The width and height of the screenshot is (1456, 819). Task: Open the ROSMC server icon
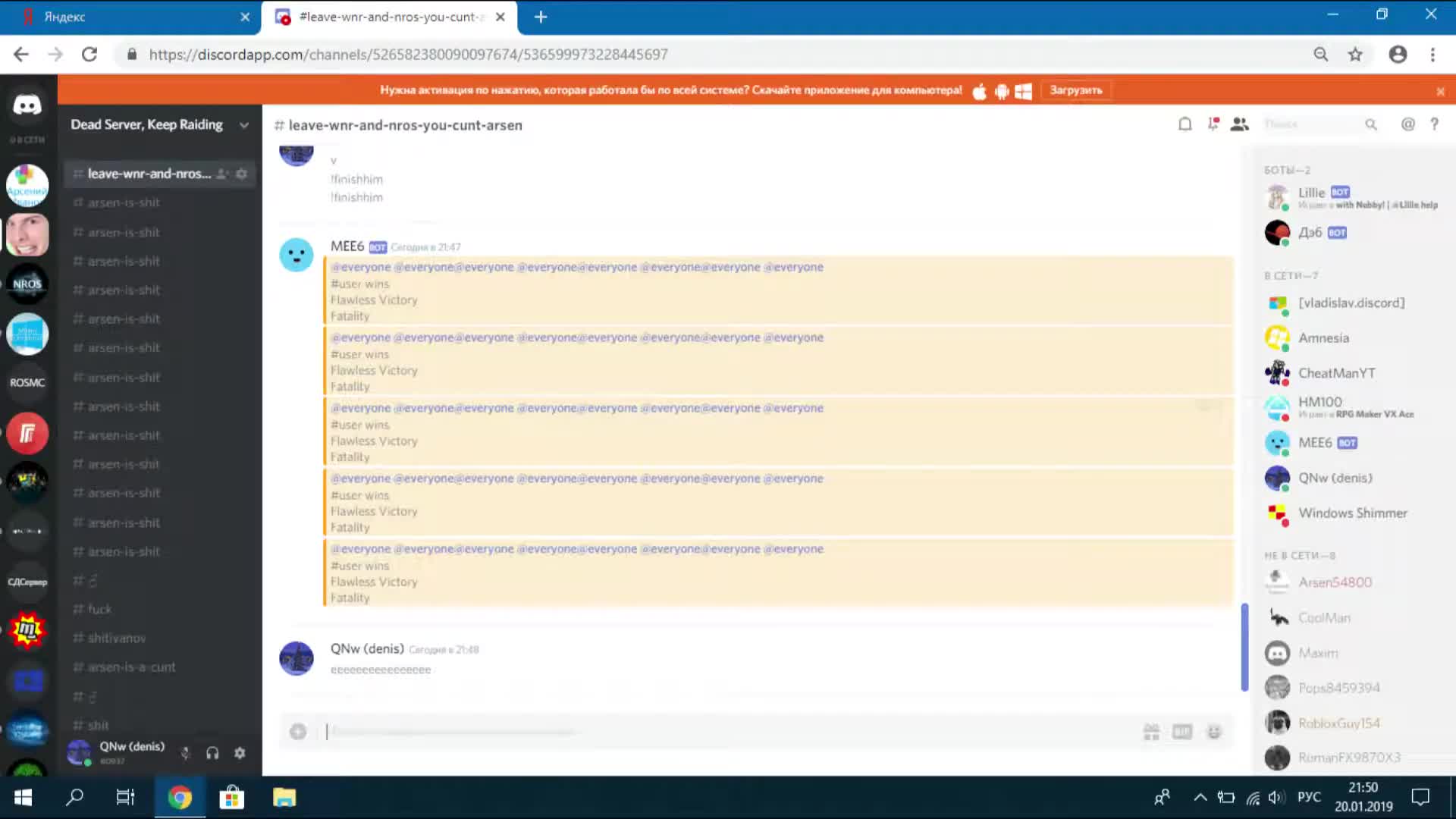pyautogui.click(x=27, y=383)
